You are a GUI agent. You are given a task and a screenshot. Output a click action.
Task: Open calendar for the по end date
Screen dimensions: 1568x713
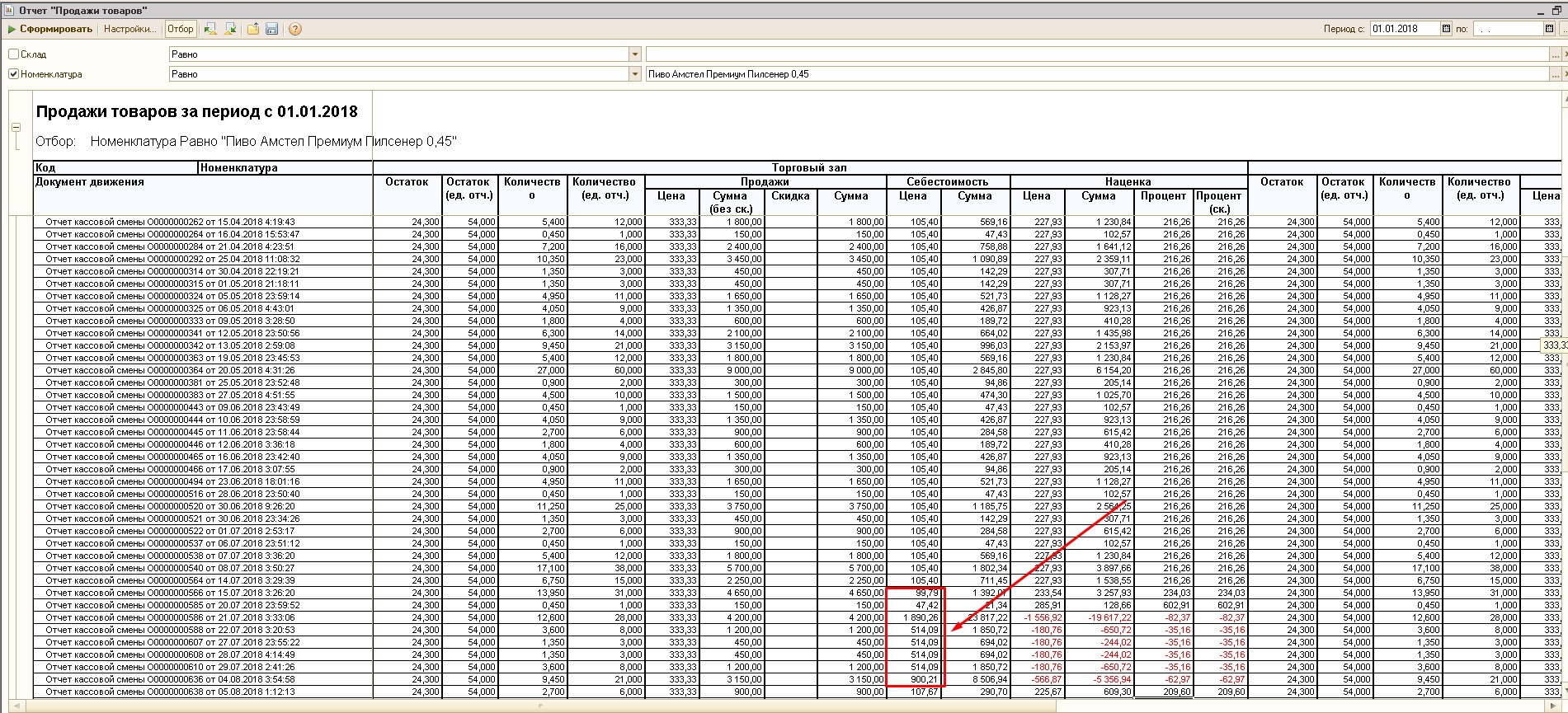1549,29
